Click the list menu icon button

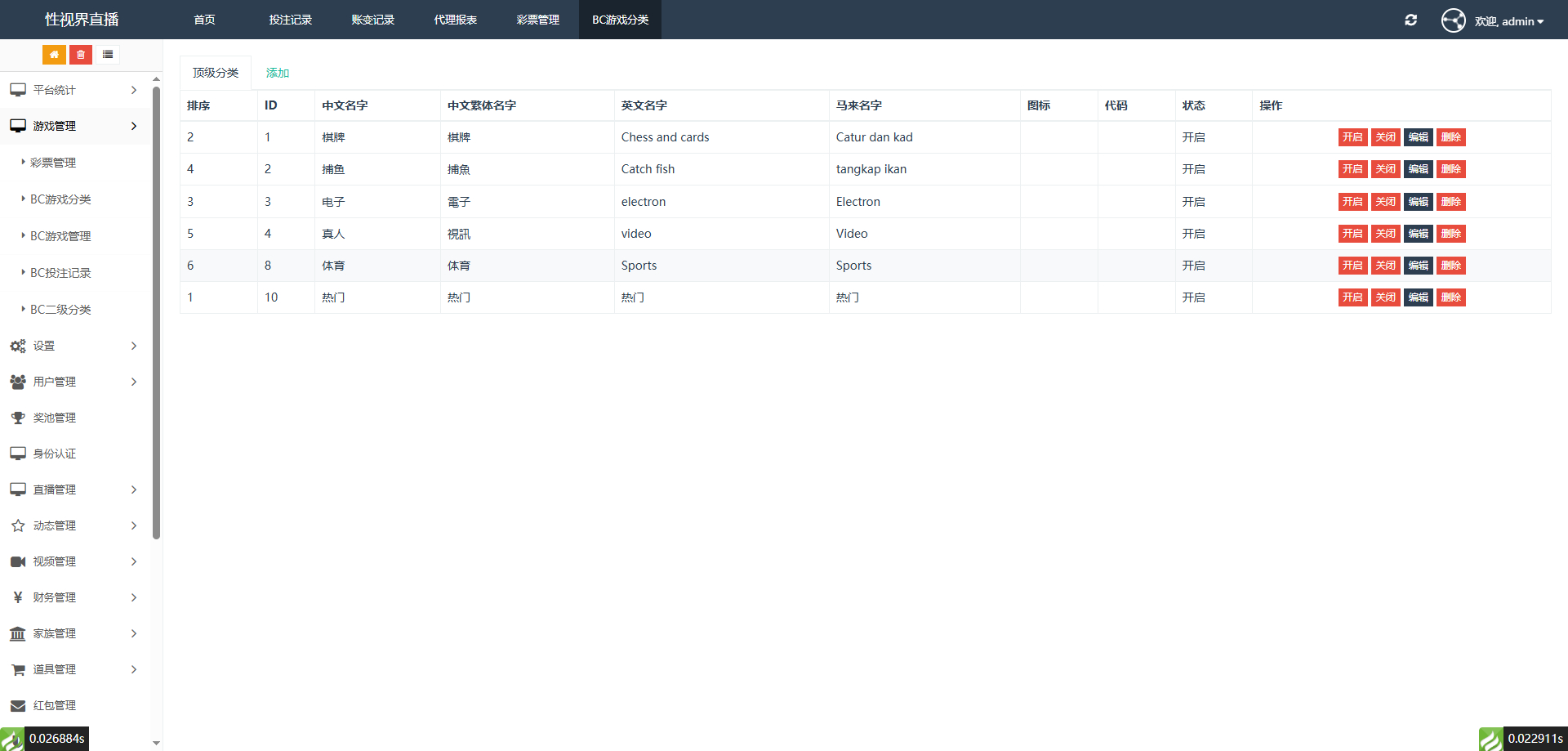pos(108,55)
